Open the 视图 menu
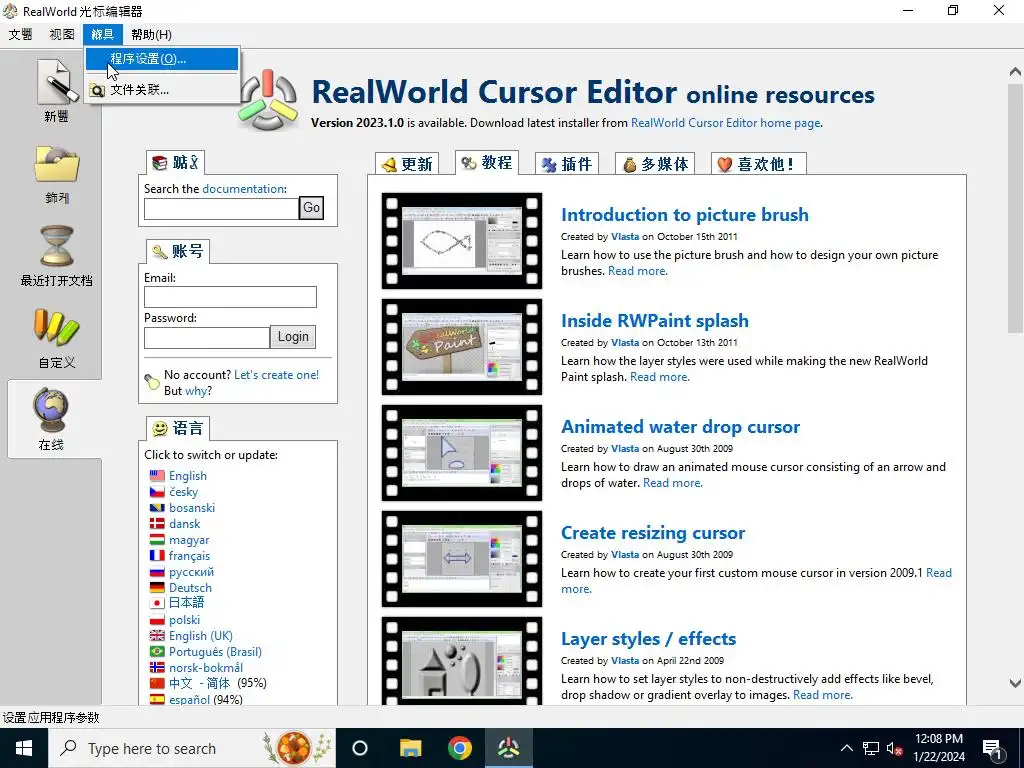 coord(61,35)
